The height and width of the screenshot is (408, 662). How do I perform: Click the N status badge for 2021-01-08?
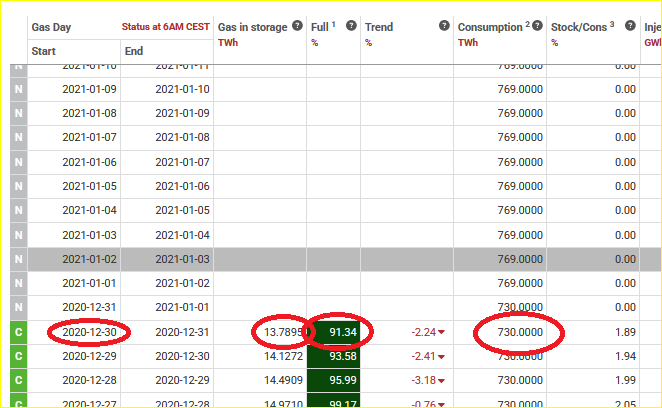19,114
